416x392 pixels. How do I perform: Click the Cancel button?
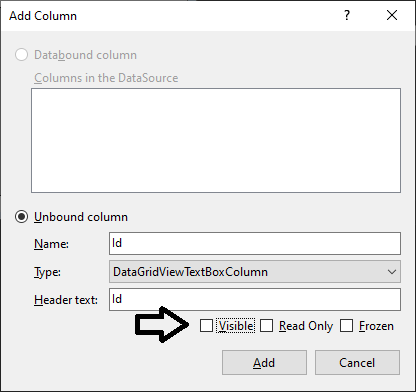[357, 362]
